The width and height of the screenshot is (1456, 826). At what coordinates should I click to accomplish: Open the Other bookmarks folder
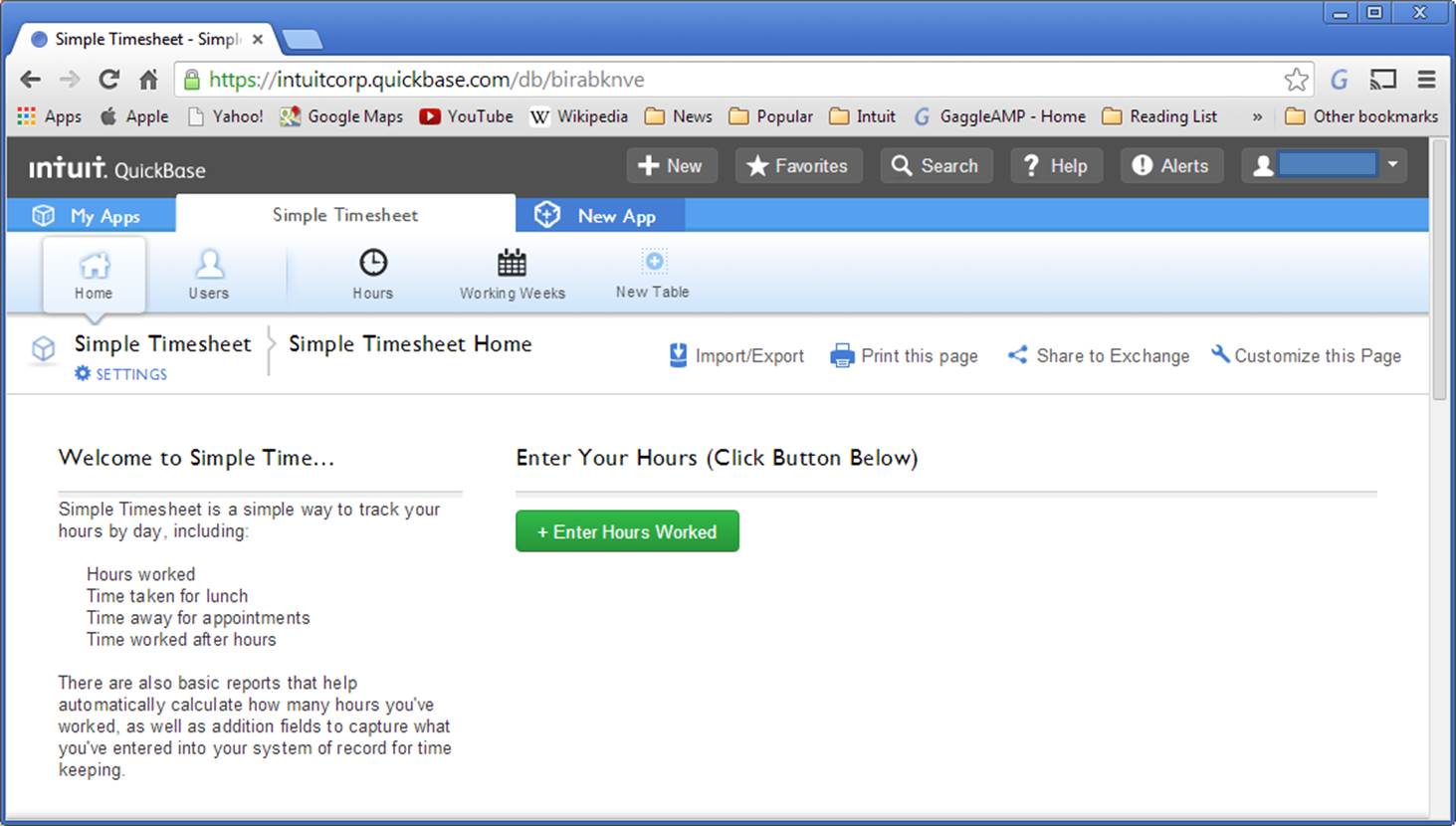(1361, 116)
